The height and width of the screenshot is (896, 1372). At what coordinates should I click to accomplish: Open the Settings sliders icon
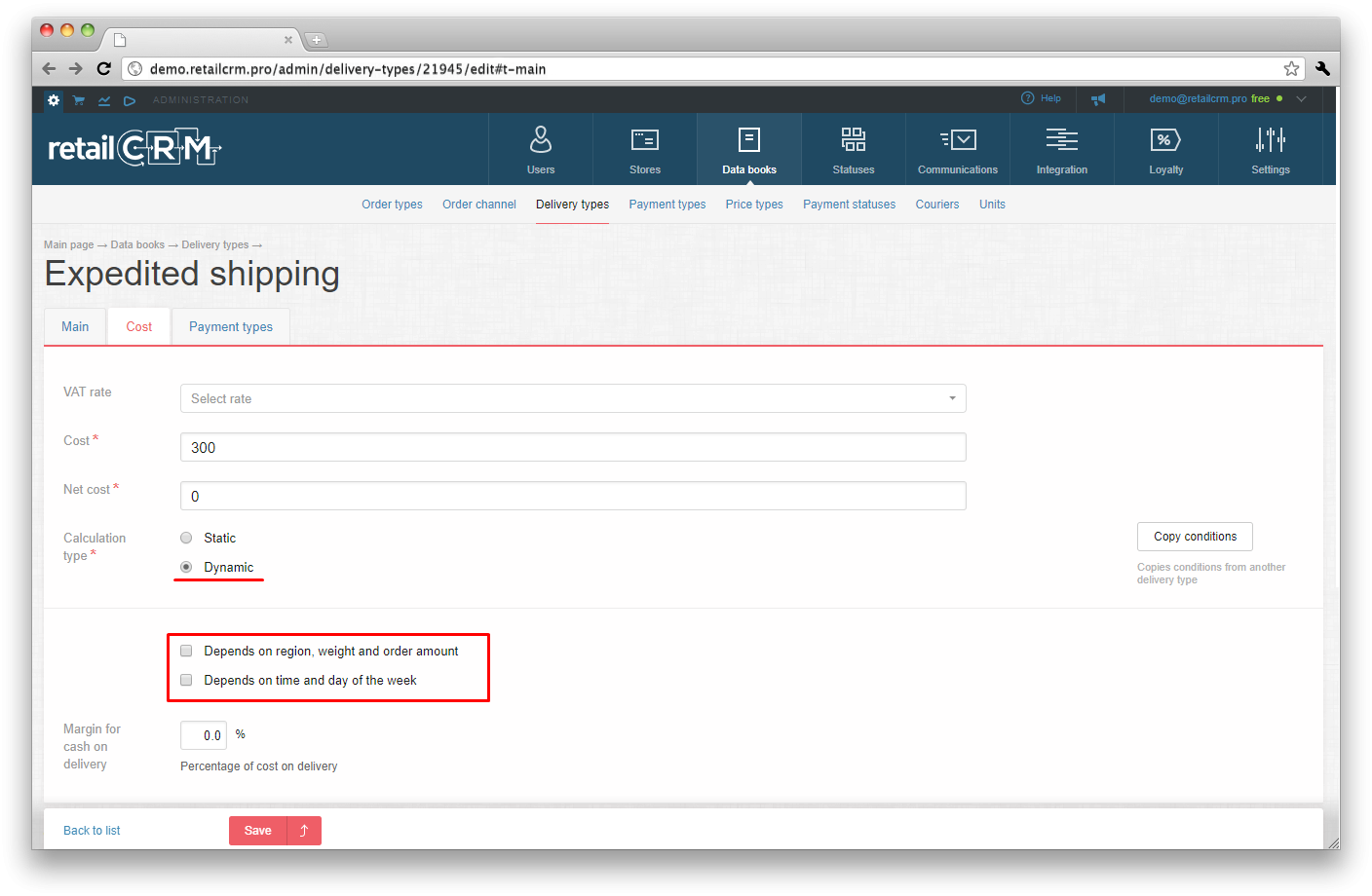coord(1271,139)
